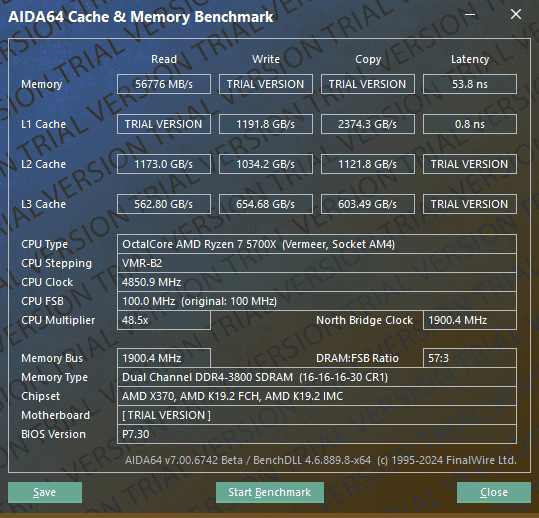Click CPU Type value Ryzen 7 5700X

(x=317, y=244)
